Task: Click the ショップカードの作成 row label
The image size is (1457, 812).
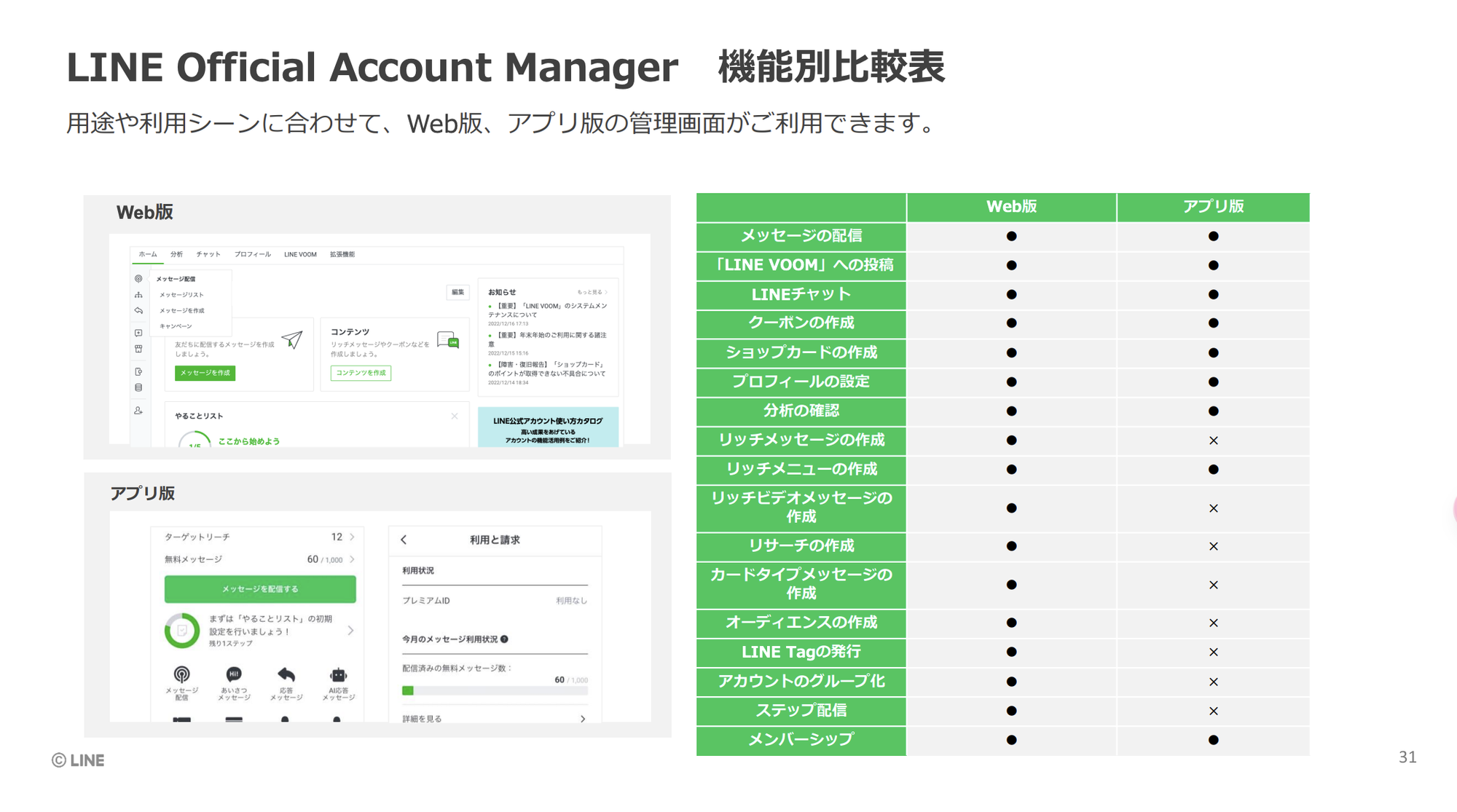Action: 801,352
